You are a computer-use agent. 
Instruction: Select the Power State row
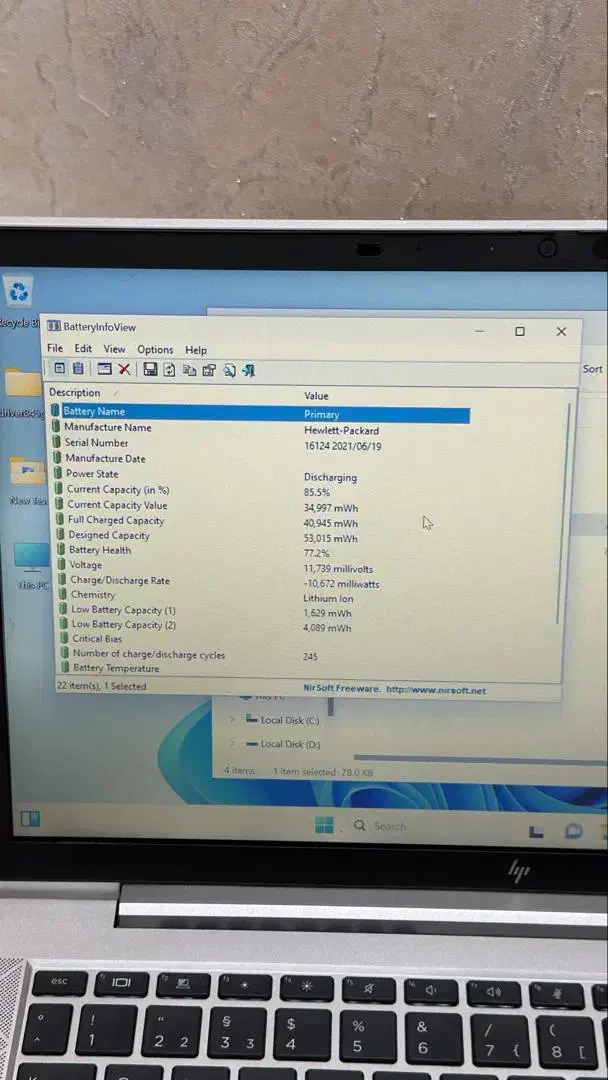pyautogui.click(x=260, y=475)
